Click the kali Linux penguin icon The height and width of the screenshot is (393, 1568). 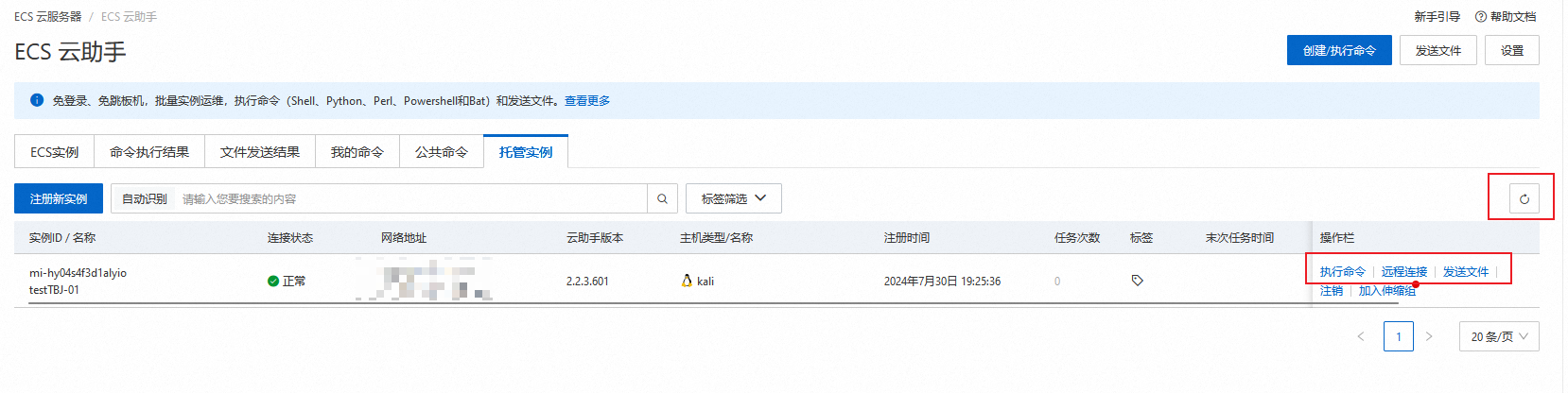tap(687, 281)
